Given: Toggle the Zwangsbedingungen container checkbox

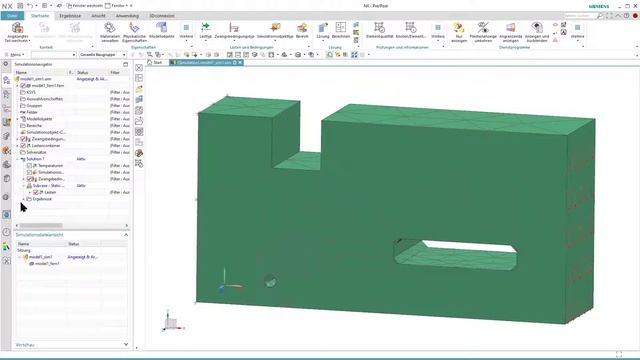Looking at the screenshot, I should pos(23,139).
